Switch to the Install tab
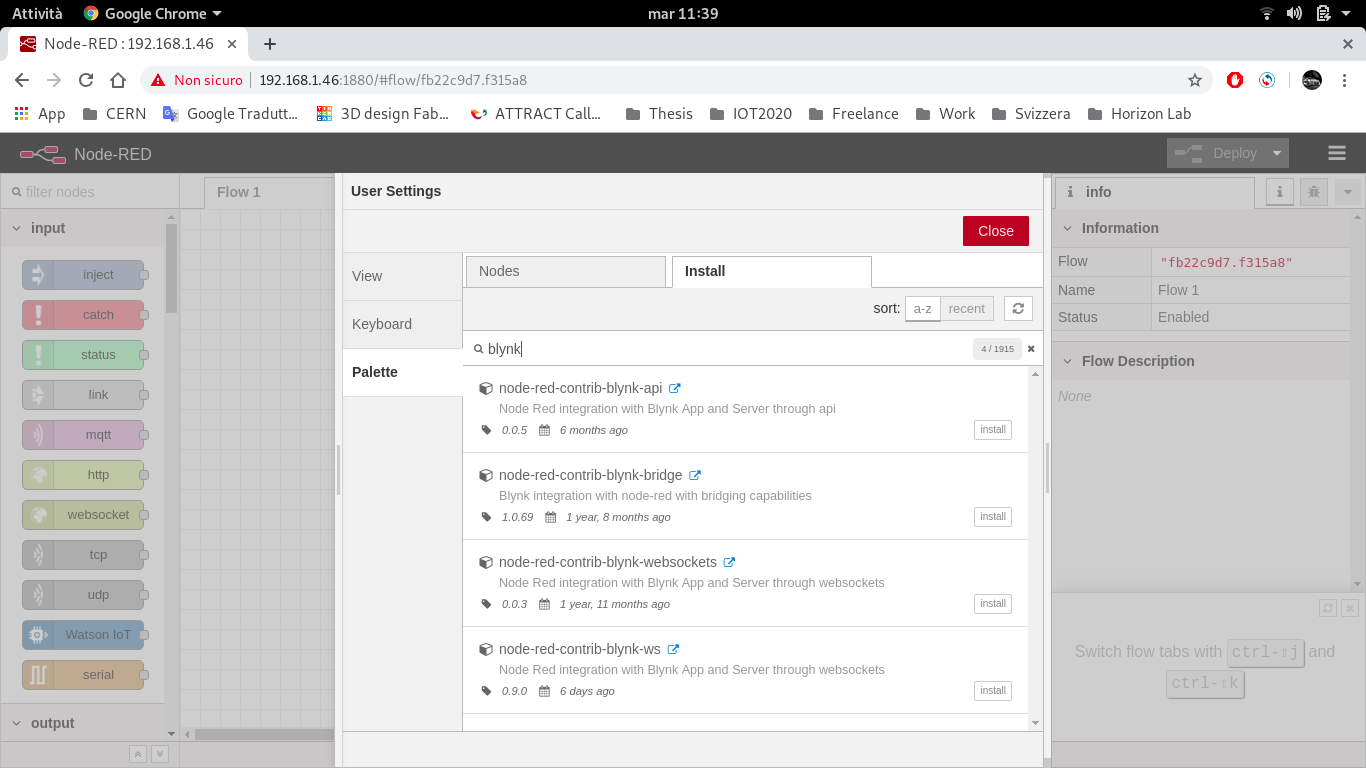1366x768 pixels. 771,271
